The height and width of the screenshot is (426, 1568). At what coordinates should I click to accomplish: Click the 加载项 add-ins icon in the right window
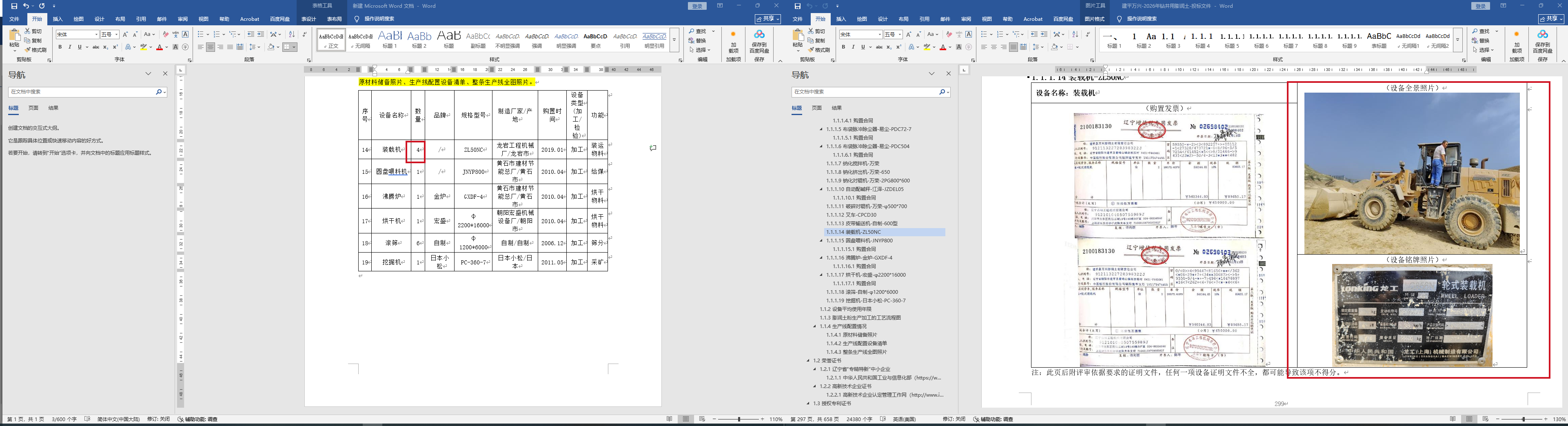pyautogui.click(x=1516, y=41)
